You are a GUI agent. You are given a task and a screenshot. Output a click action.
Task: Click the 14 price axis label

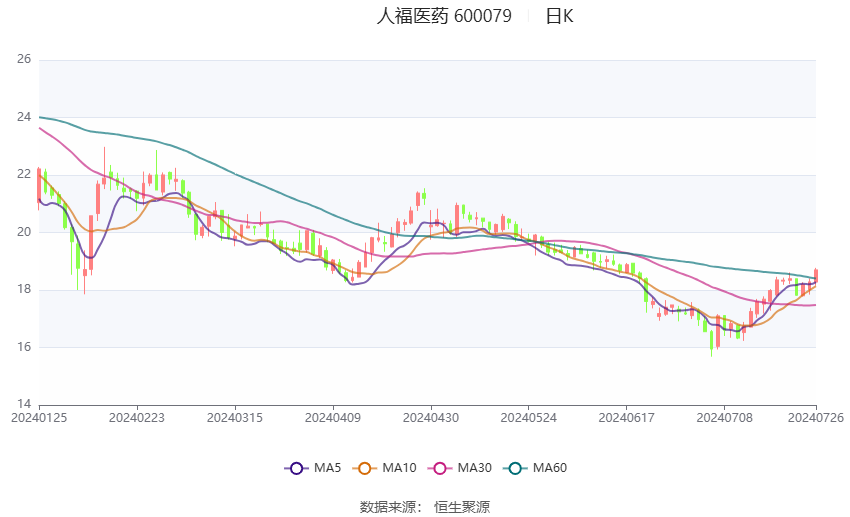click(24, 404)
